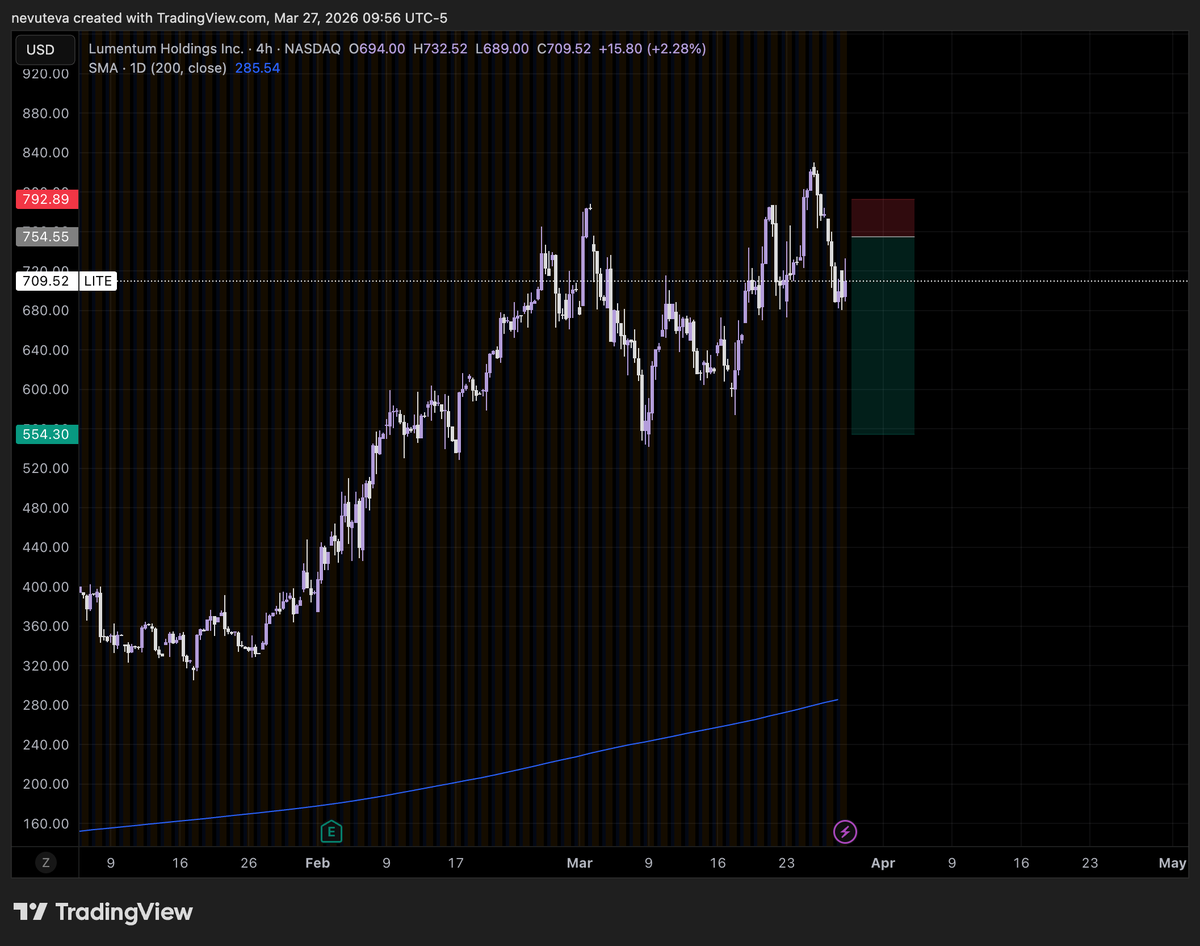
Task: Click the green E earnings marker
Action: (x=331, y=831)
